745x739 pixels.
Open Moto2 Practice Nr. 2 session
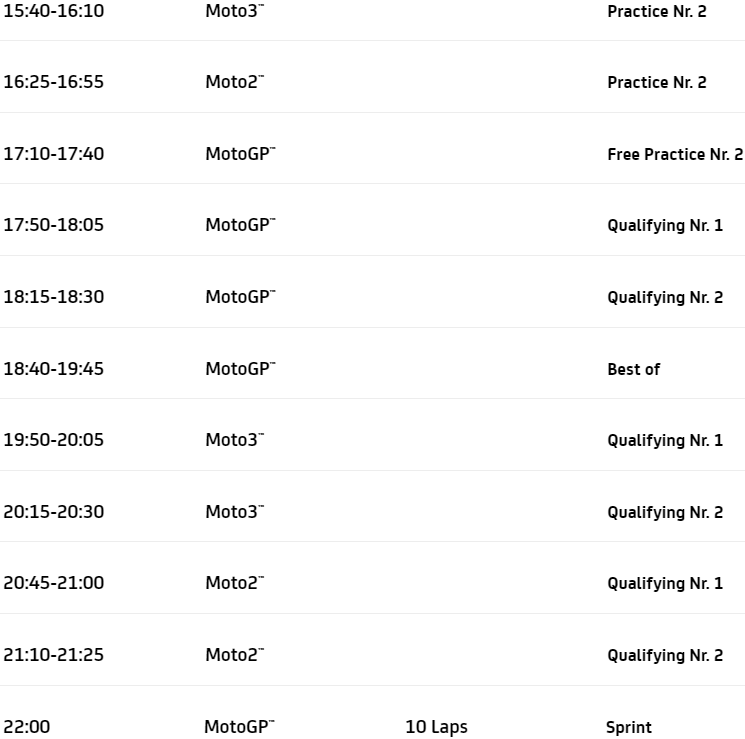point(656,83)
